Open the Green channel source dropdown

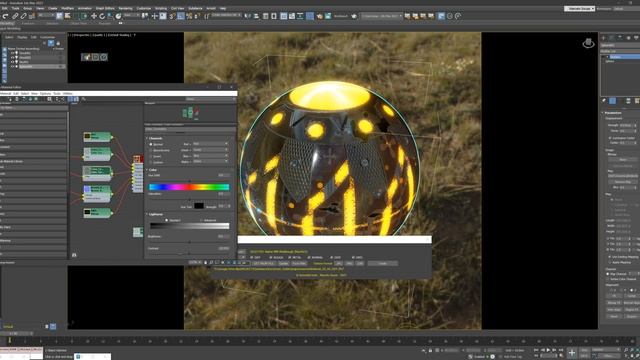(x=210, y=150)
